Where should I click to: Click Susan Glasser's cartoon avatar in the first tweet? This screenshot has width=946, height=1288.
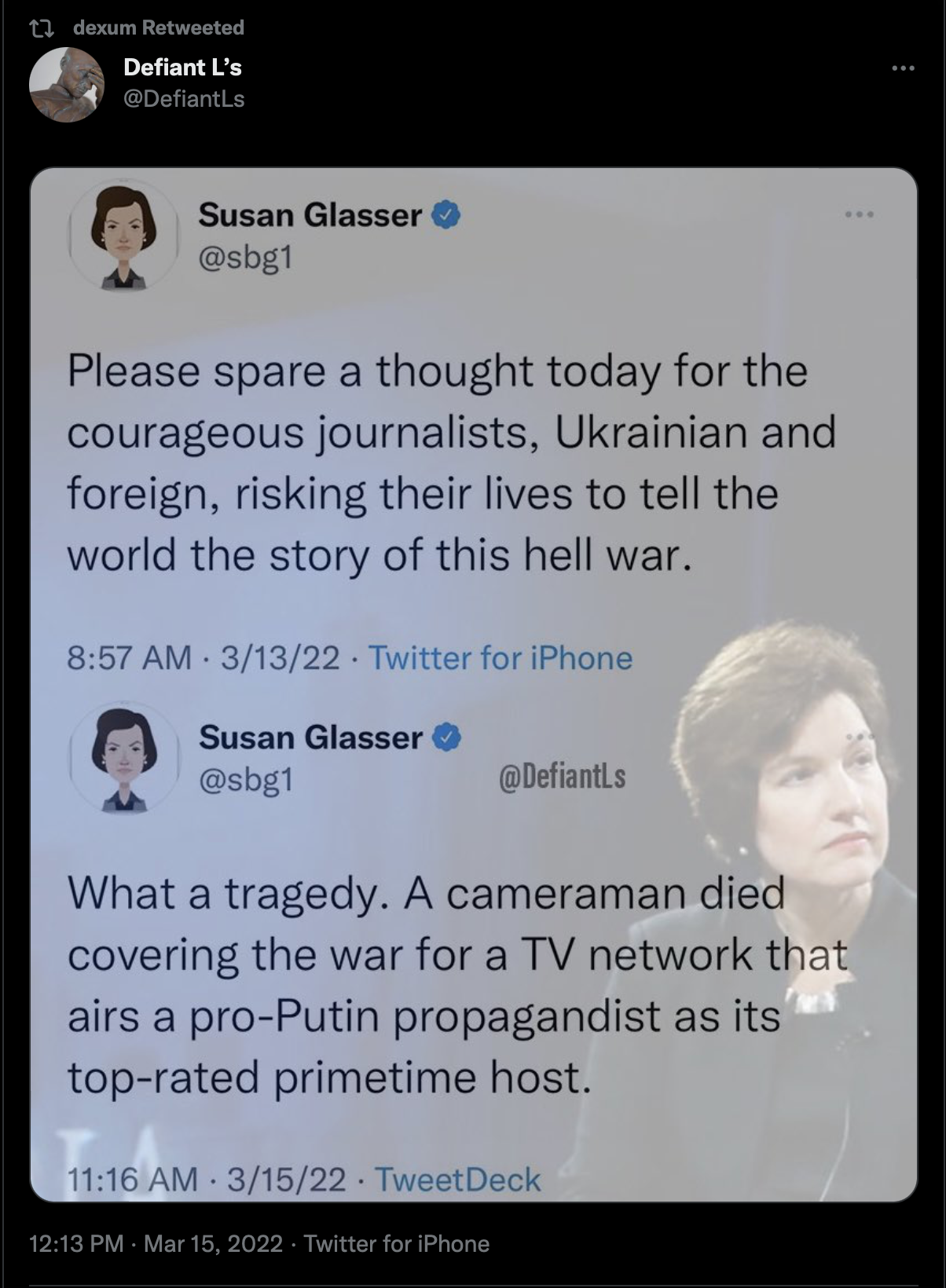click(122, 235)
